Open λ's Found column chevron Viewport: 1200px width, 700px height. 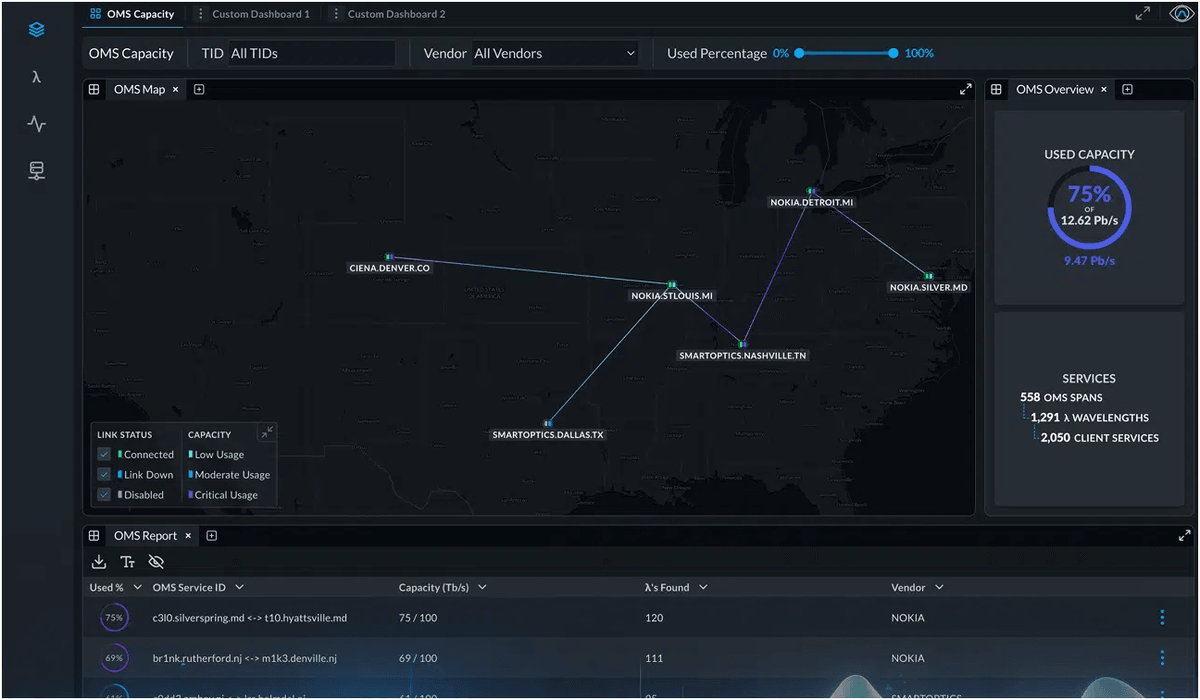coord(703,588)
